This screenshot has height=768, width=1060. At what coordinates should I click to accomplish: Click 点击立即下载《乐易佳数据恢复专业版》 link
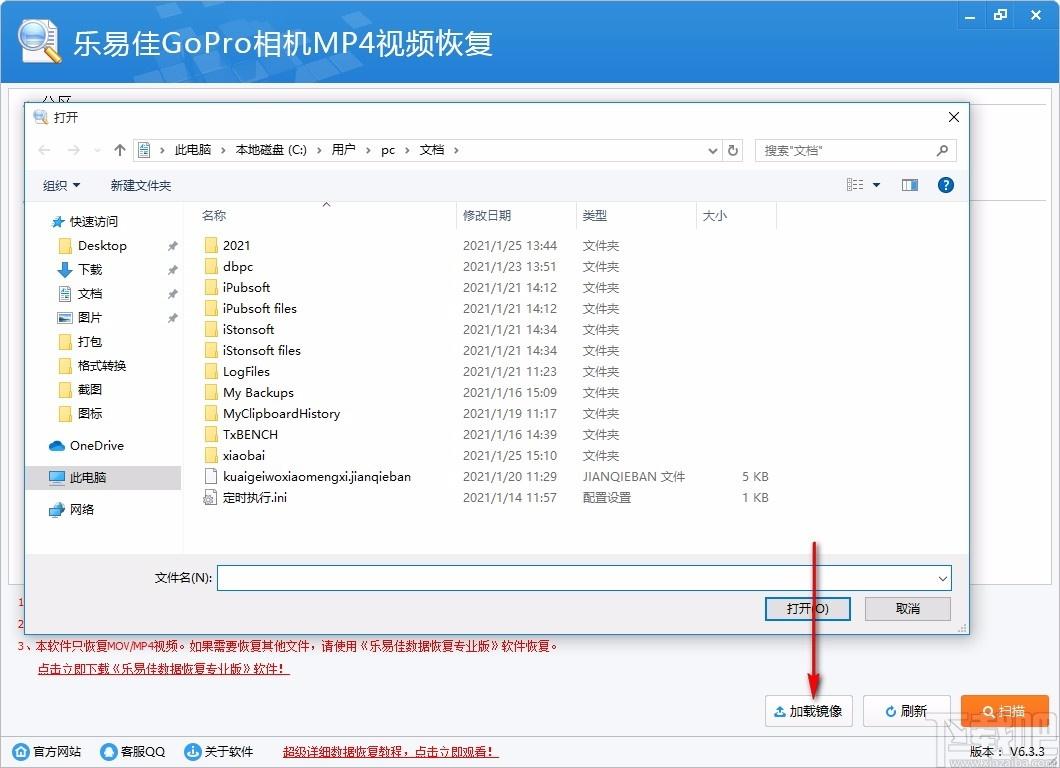(x=163, y=669)
